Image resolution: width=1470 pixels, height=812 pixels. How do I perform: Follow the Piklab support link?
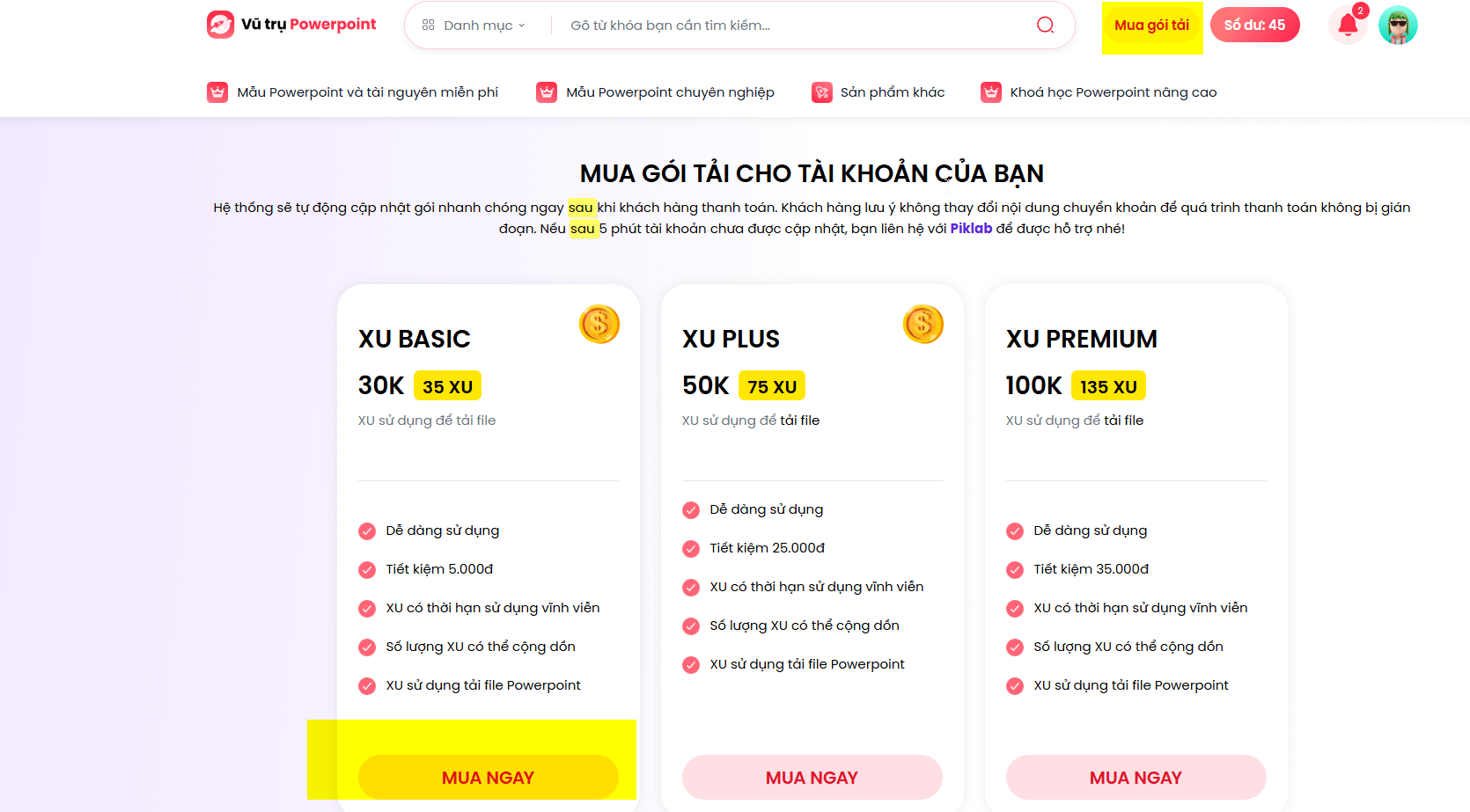point(971,229)
